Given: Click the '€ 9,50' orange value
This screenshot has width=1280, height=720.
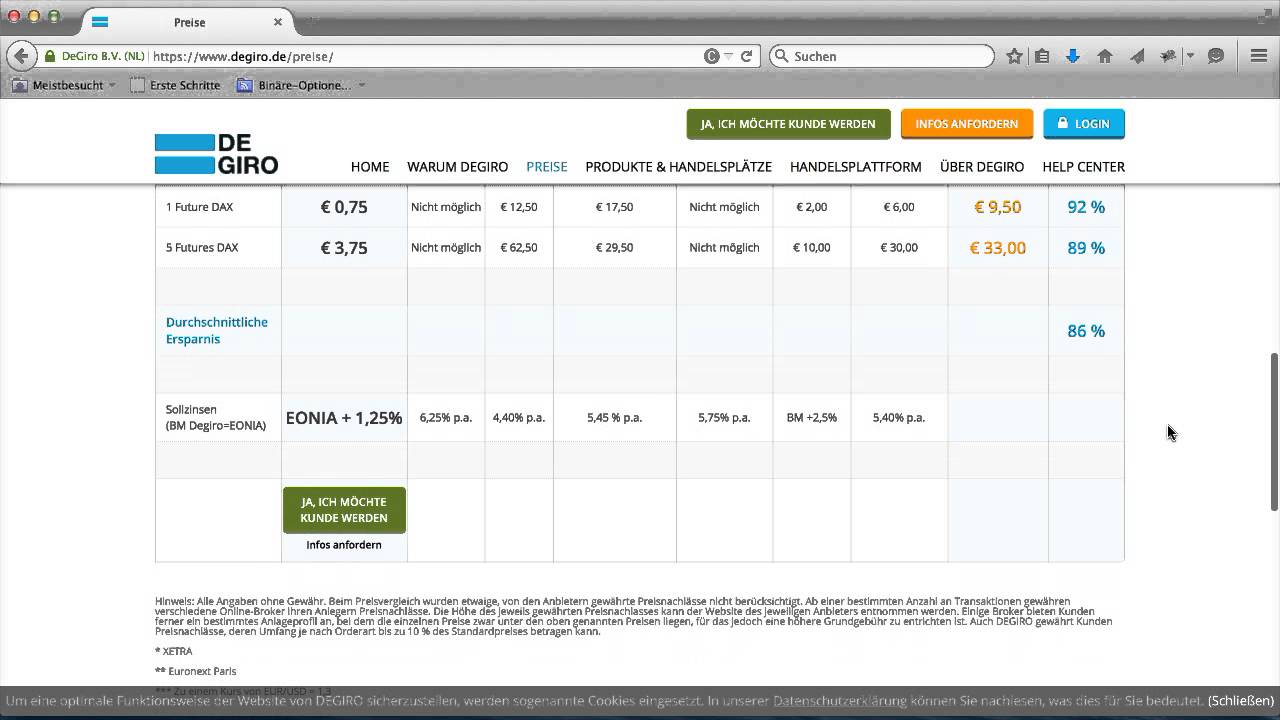Looking at the screenshot, I should (998, 207).
